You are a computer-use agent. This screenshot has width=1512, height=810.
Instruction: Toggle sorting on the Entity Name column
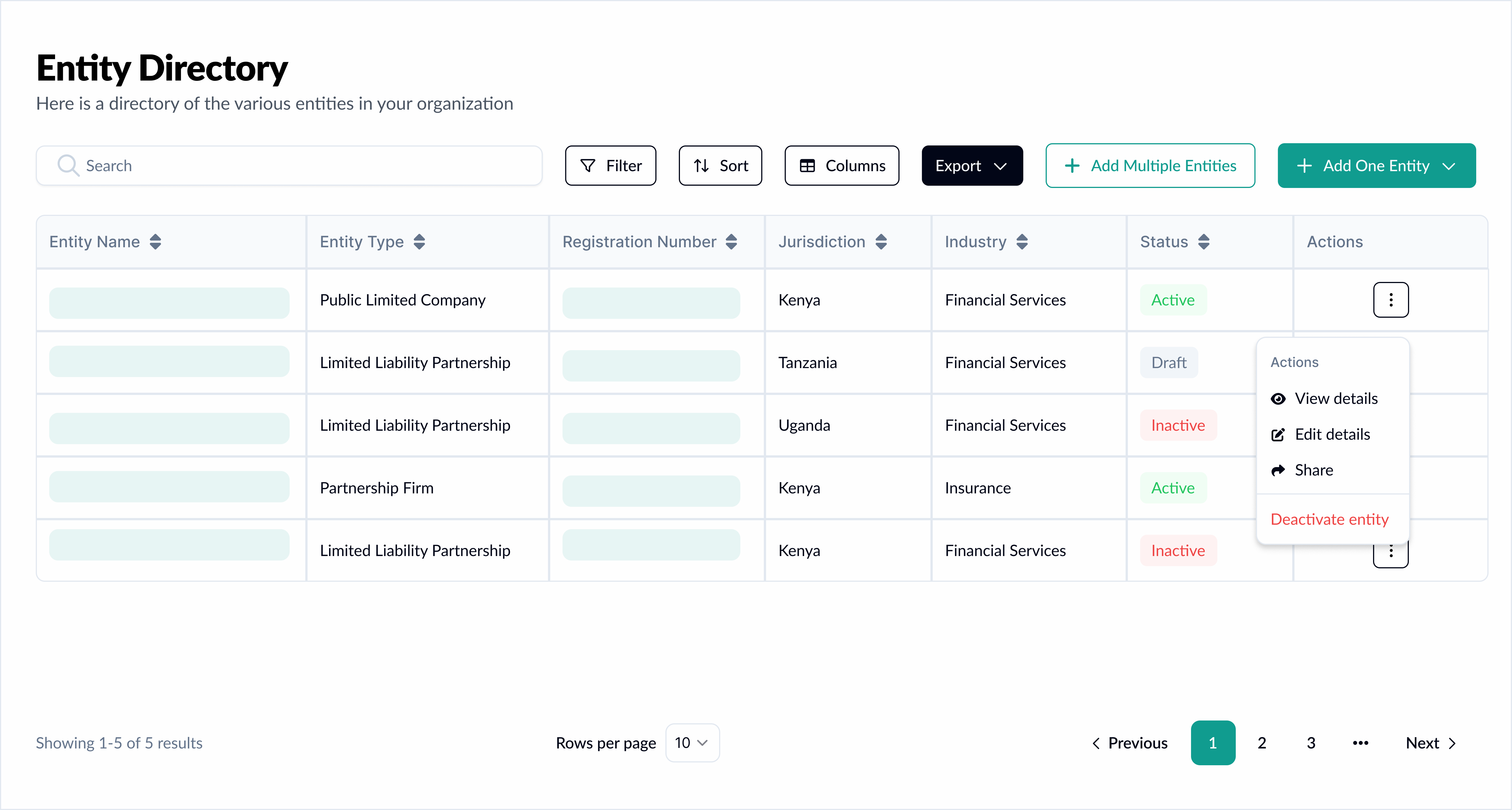156,241
